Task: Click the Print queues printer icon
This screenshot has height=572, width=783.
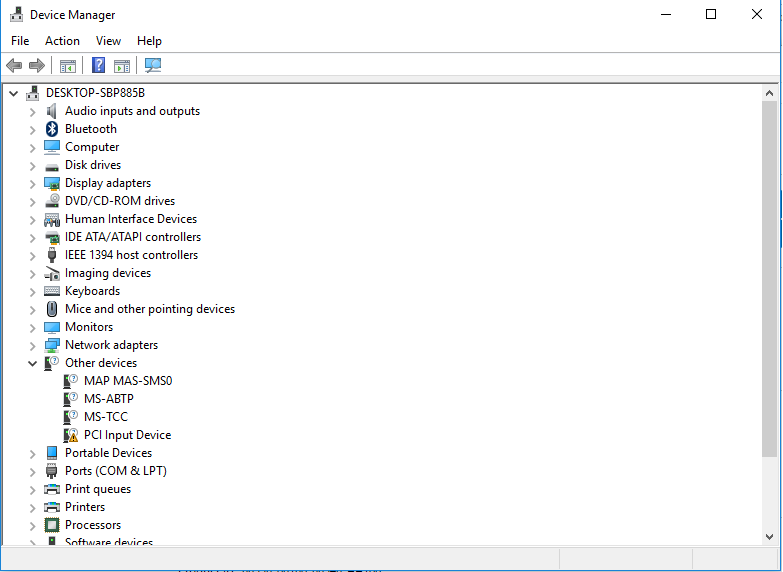Action: click(51, 489)
